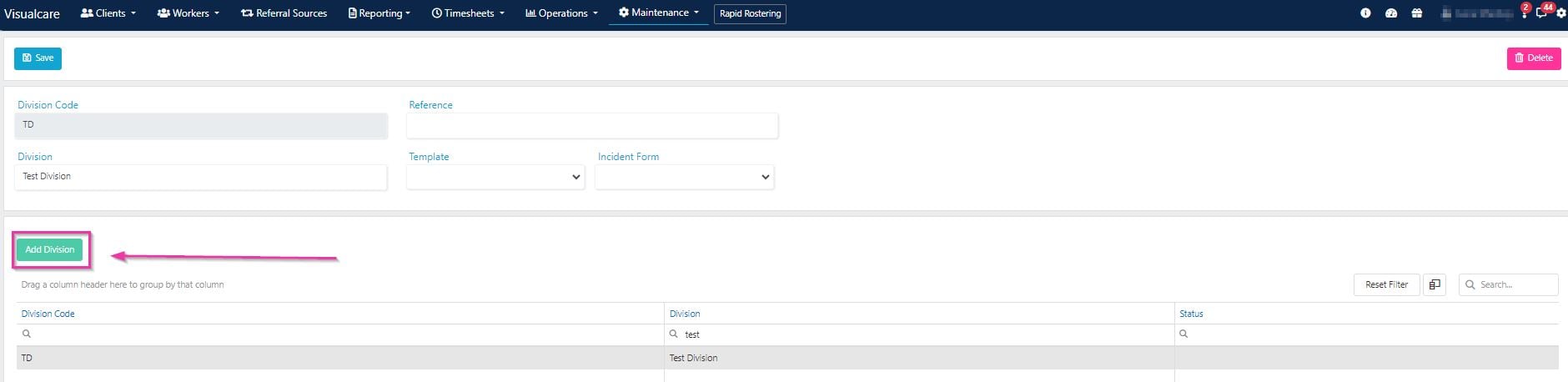Open Referral Sources page
This screenshot has height=382, width=1568.
tap(284, 13)
